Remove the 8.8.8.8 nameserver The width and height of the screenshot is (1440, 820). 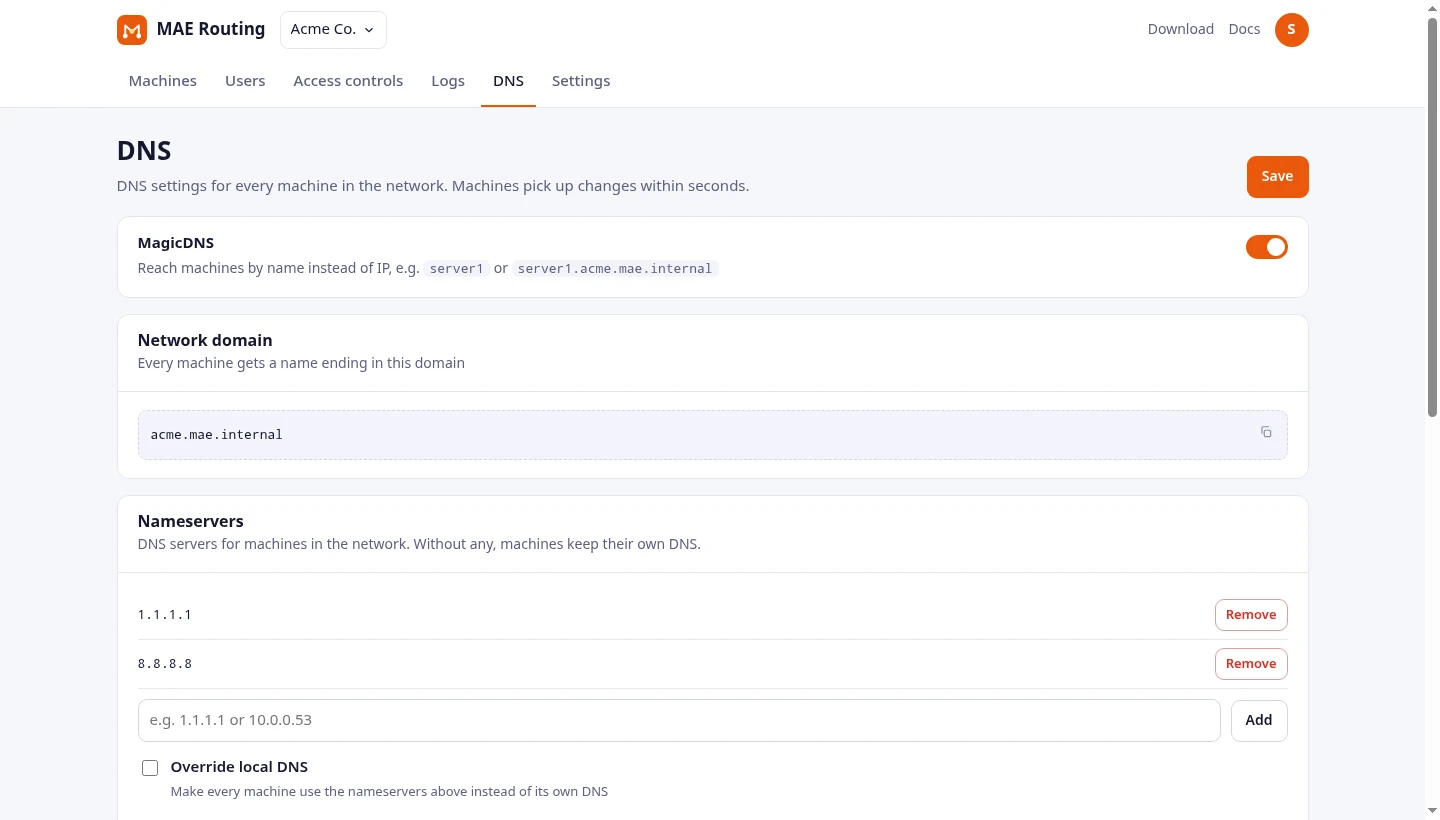point(1251,664)
